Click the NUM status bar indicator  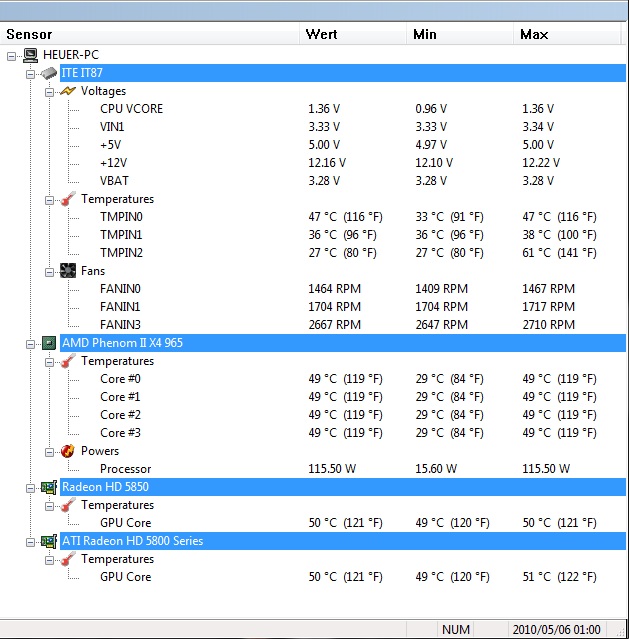point(456,630)
